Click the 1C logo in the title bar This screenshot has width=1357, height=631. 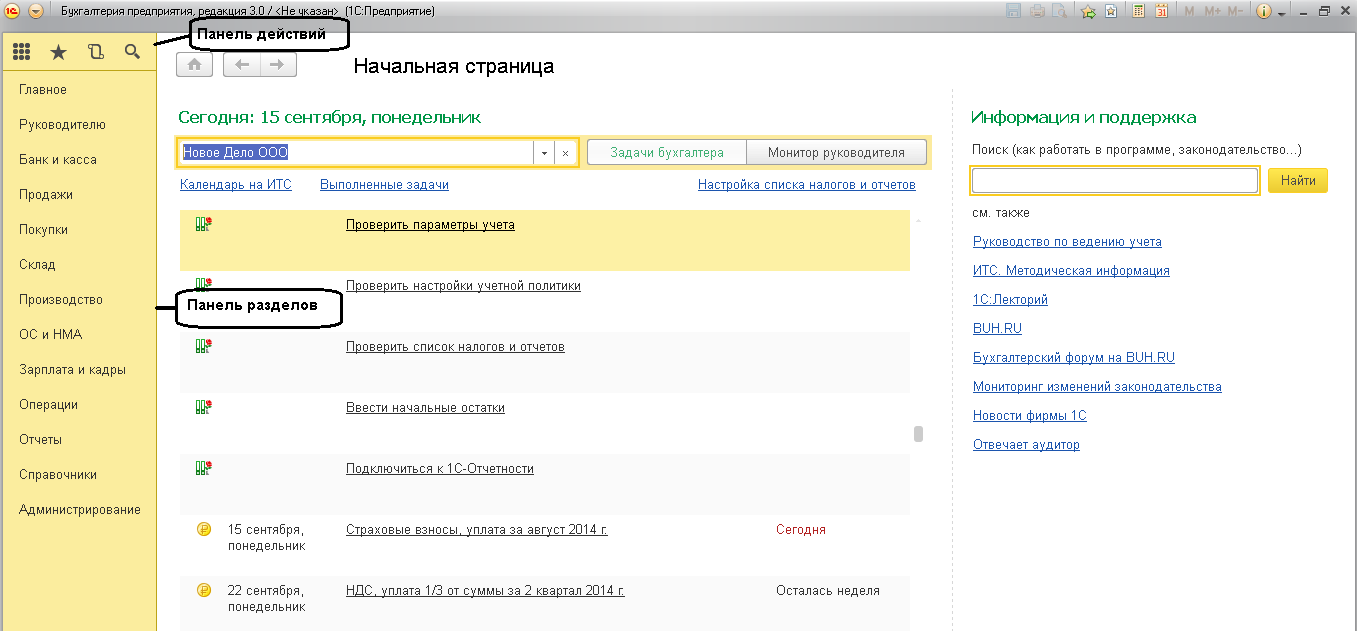click(13, 11)
